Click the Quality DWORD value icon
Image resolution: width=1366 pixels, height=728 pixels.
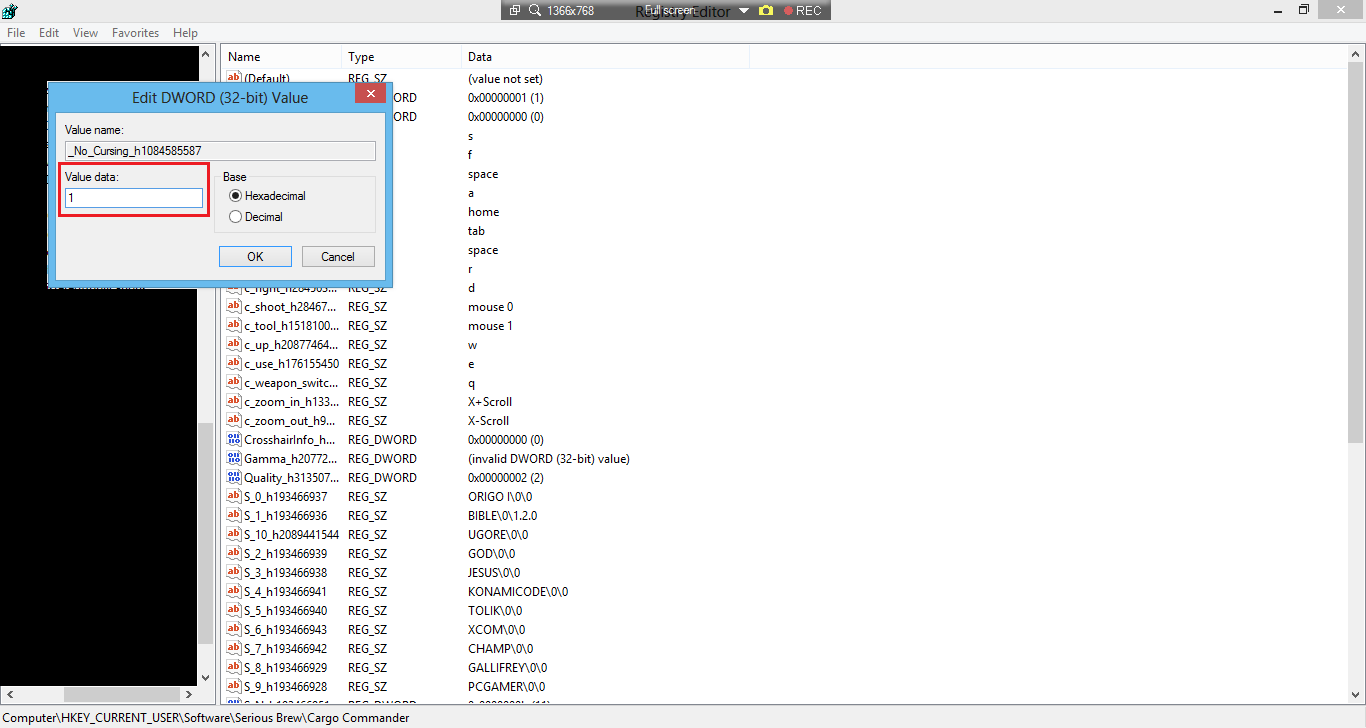[x=234, y=478]
